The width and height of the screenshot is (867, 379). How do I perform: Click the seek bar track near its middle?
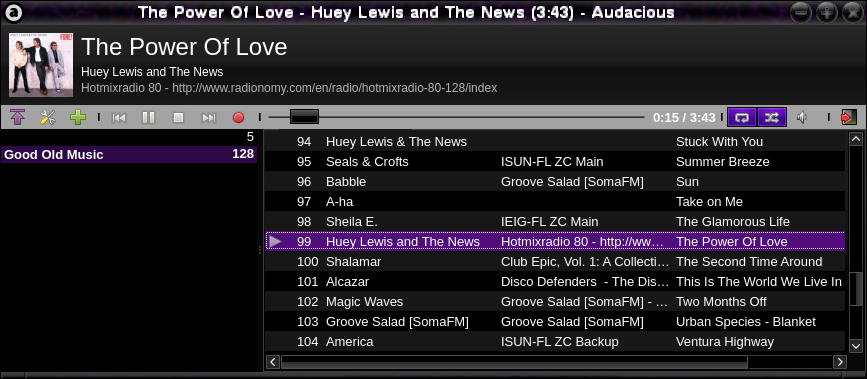(x=456, y=117)
